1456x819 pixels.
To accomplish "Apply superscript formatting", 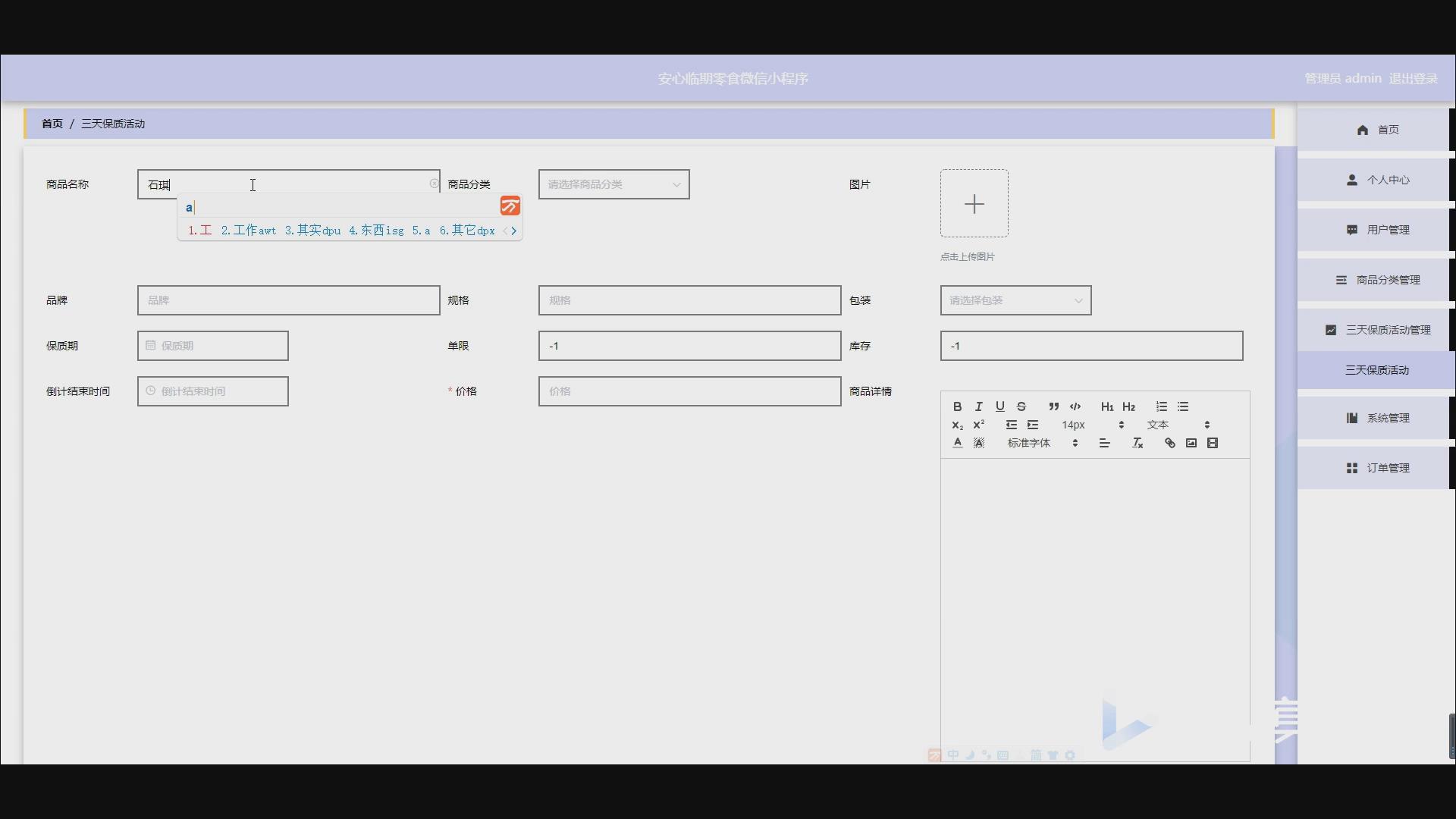I will [978, 425].
